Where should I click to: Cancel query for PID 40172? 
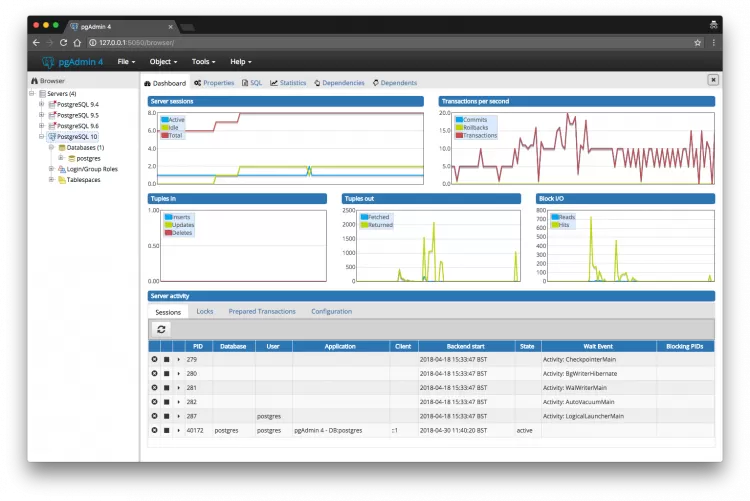click(x=166, y=430)
